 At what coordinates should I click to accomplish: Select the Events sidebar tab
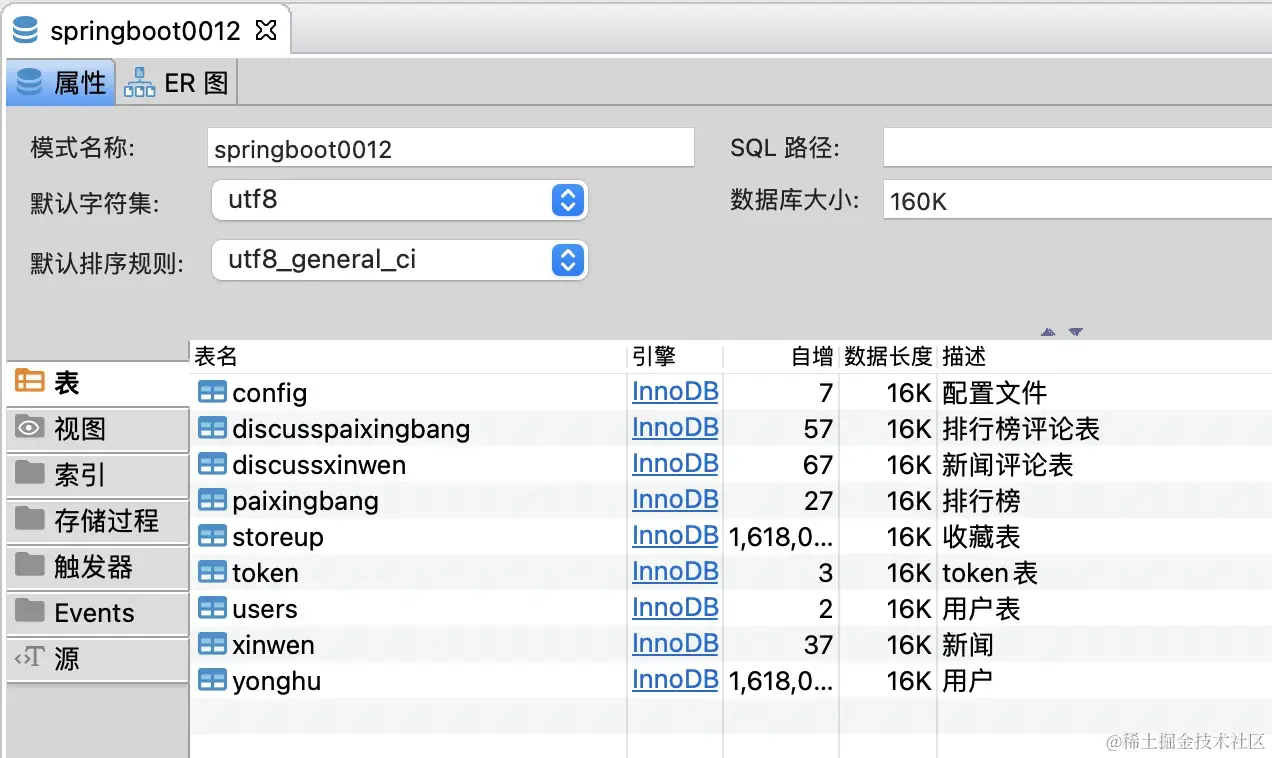pos(97,613)
